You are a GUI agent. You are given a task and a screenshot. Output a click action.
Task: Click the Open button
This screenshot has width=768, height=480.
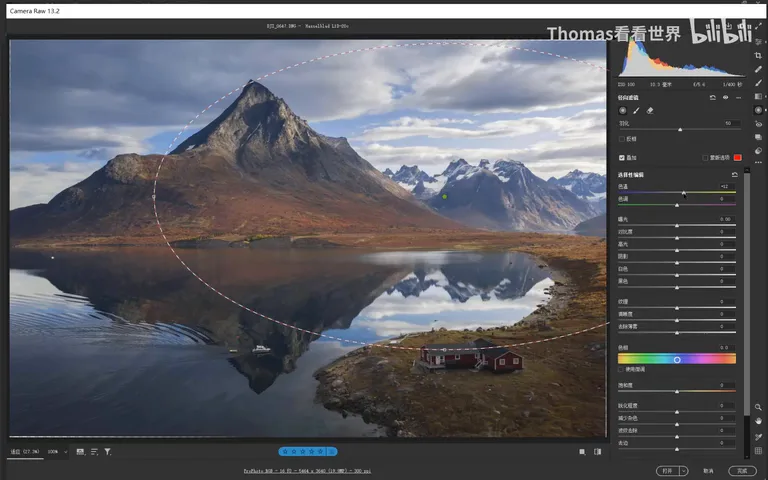pos(667,471)
